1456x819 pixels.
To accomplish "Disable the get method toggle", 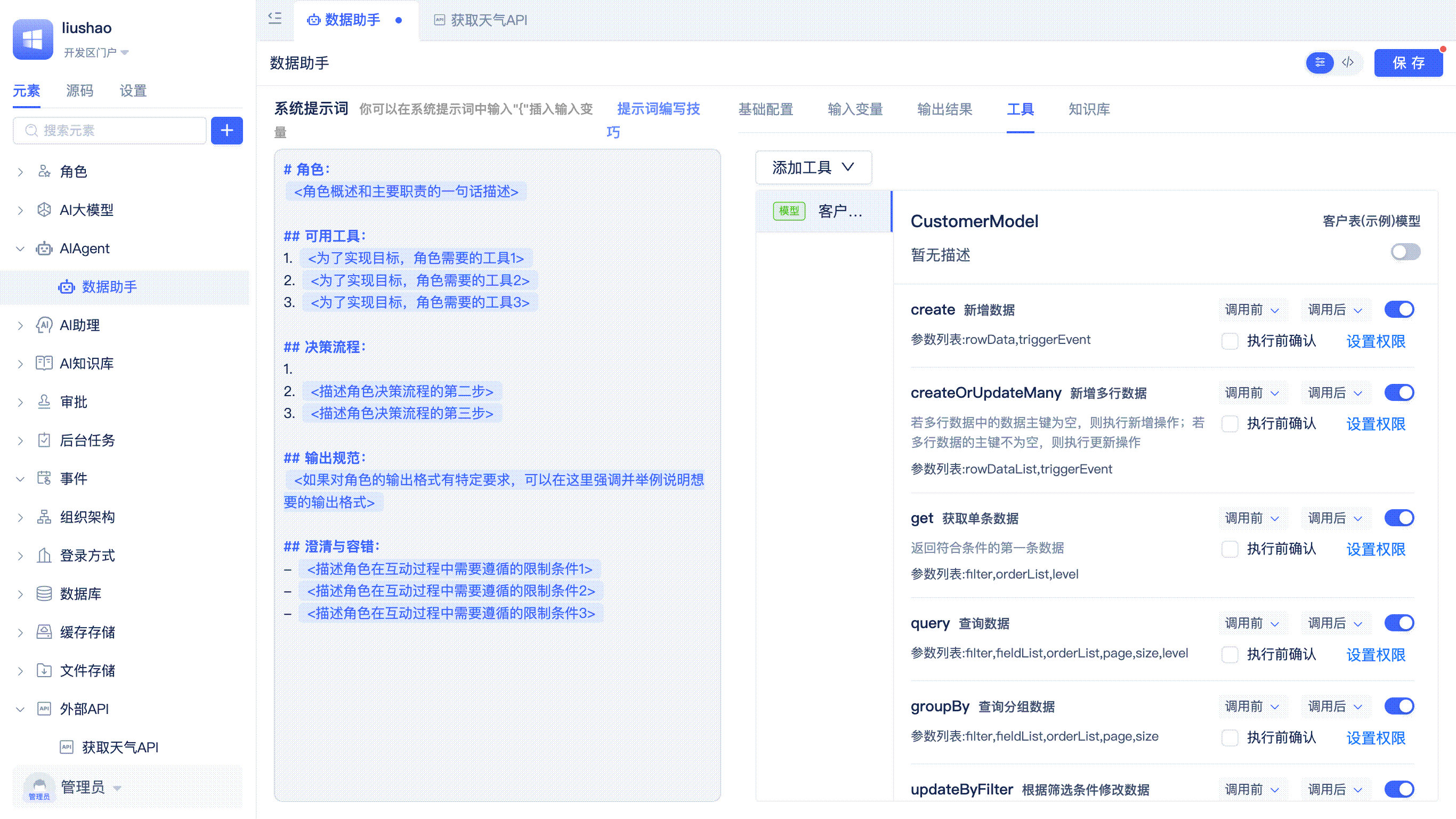I will (1399, 518).
